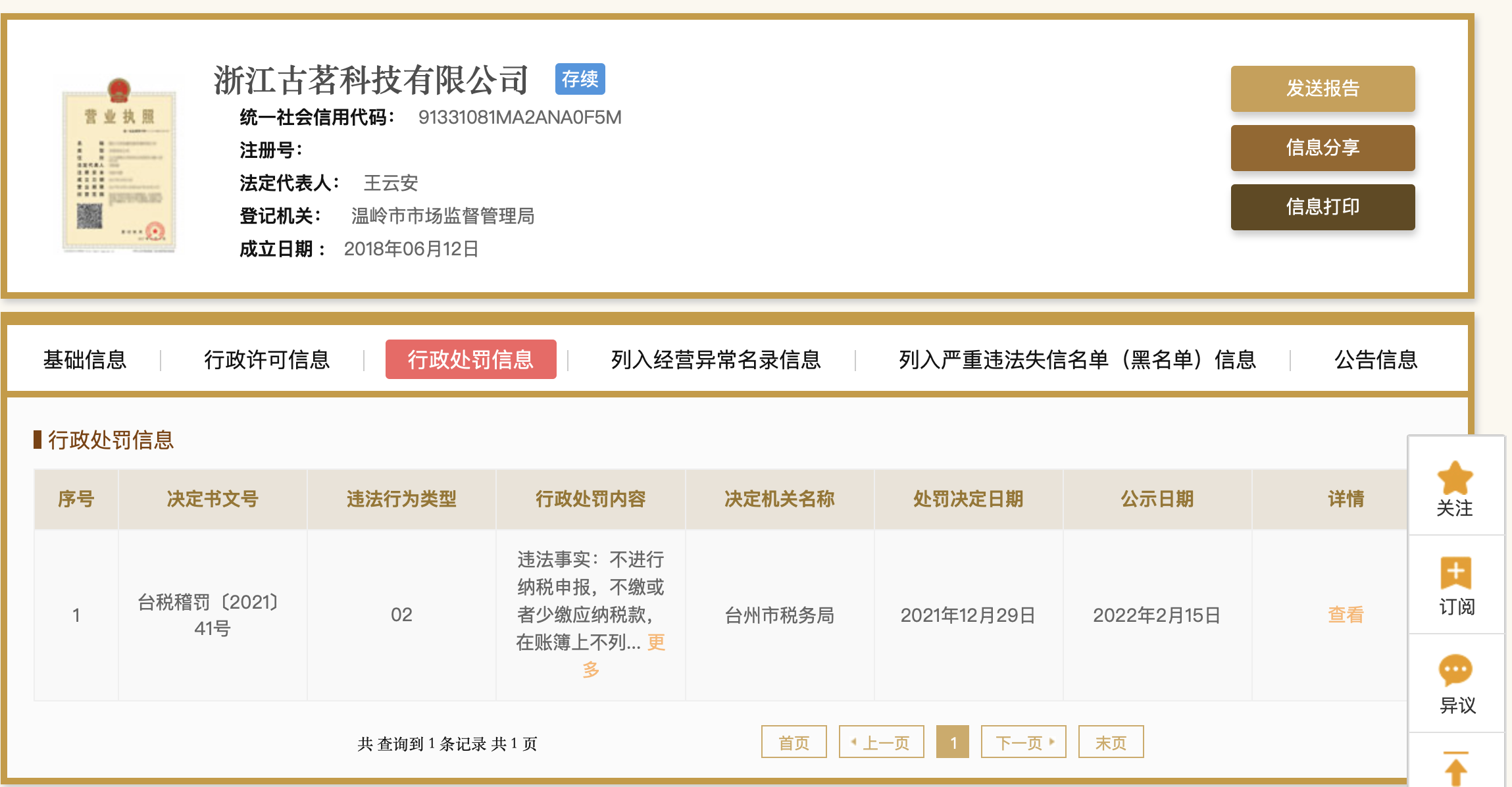Click the 违法行为类型 column header
Image resolution: width=1512 pixels, height=787 pixels.
point(401,499)
